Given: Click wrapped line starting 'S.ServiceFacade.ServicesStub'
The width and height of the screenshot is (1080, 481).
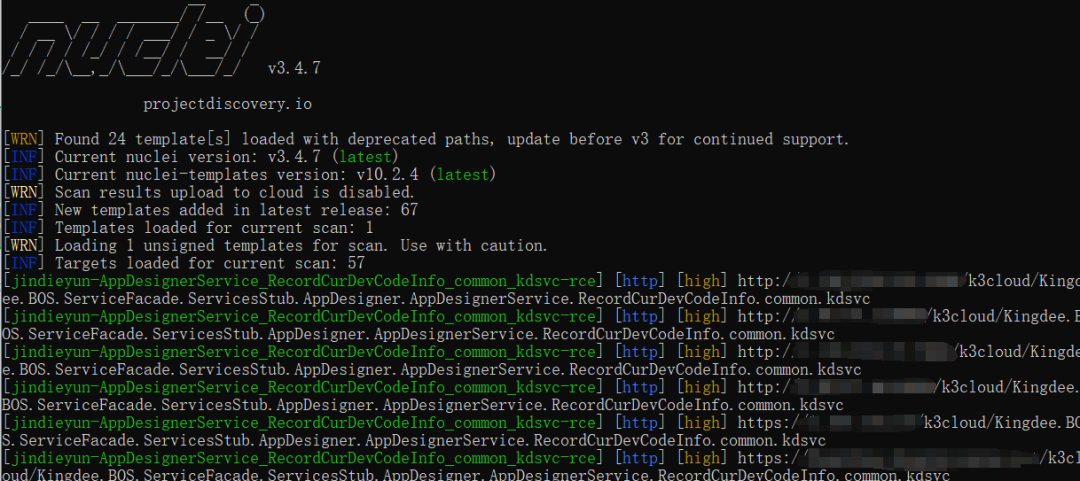Looking at the screenshot, I should coord(414,441).
